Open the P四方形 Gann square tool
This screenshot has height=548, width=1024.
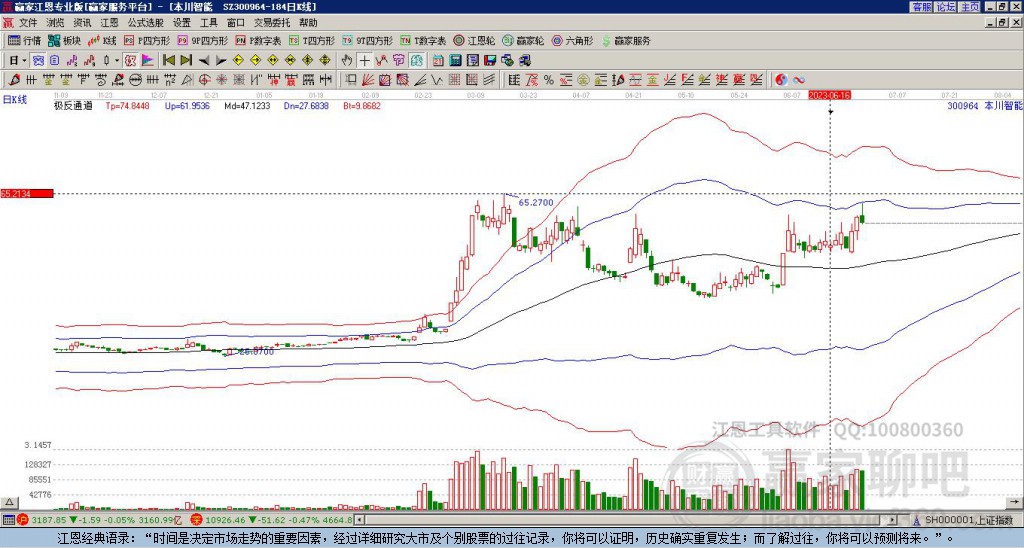(x=147, y=40)
